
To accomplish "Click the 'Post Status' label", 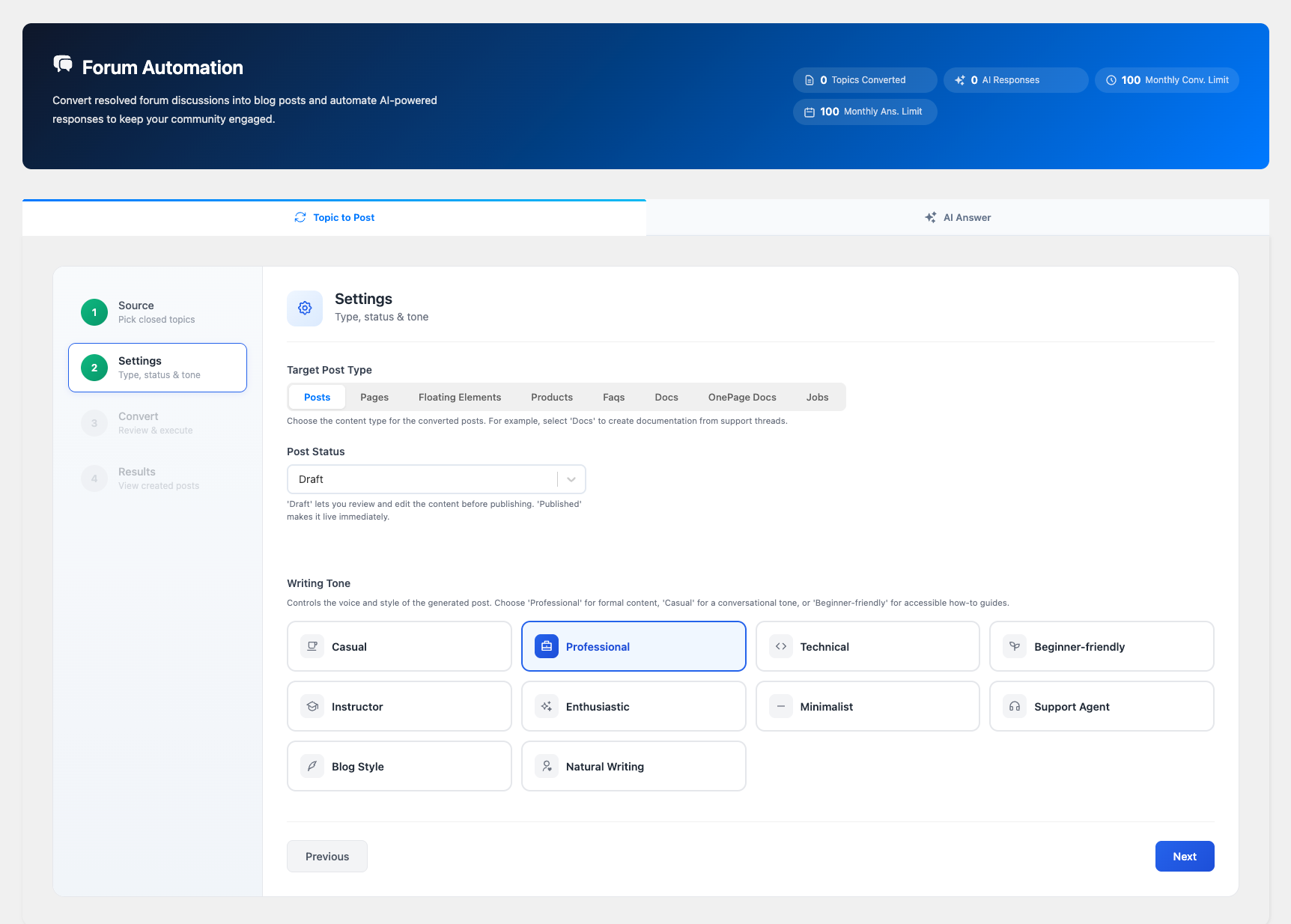I will (316, 452).
